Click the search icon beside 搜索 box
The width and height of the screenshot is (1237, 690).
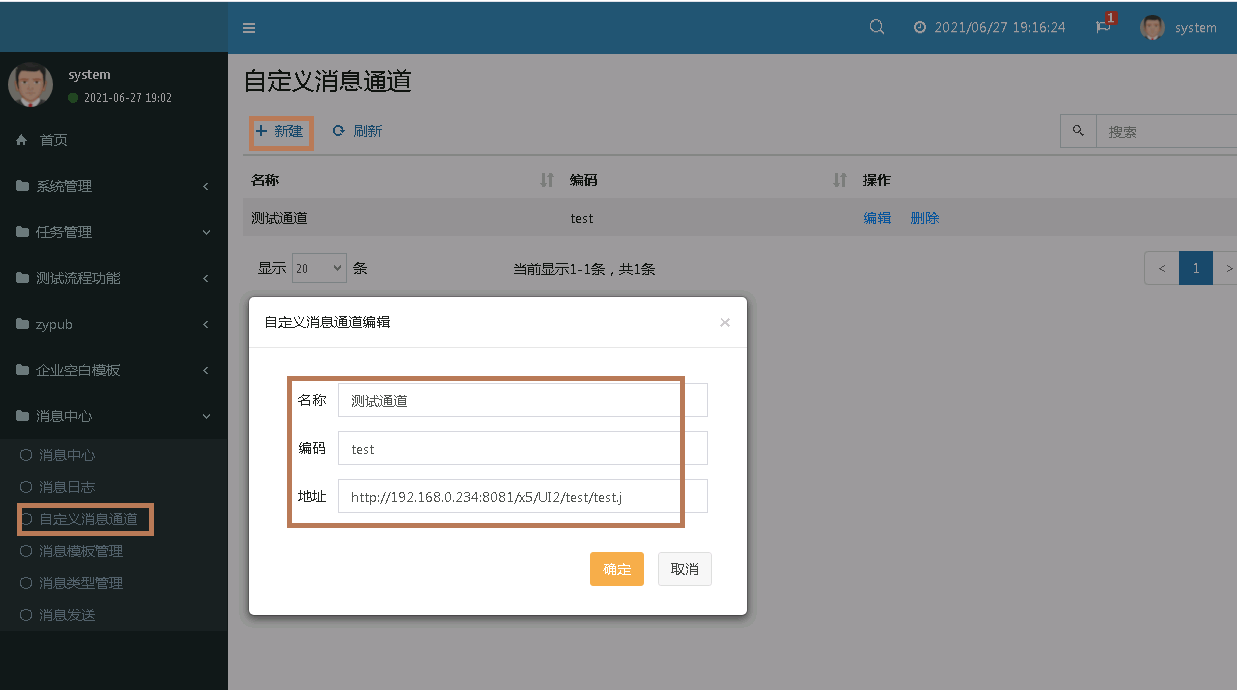[x=1078, y=131]
